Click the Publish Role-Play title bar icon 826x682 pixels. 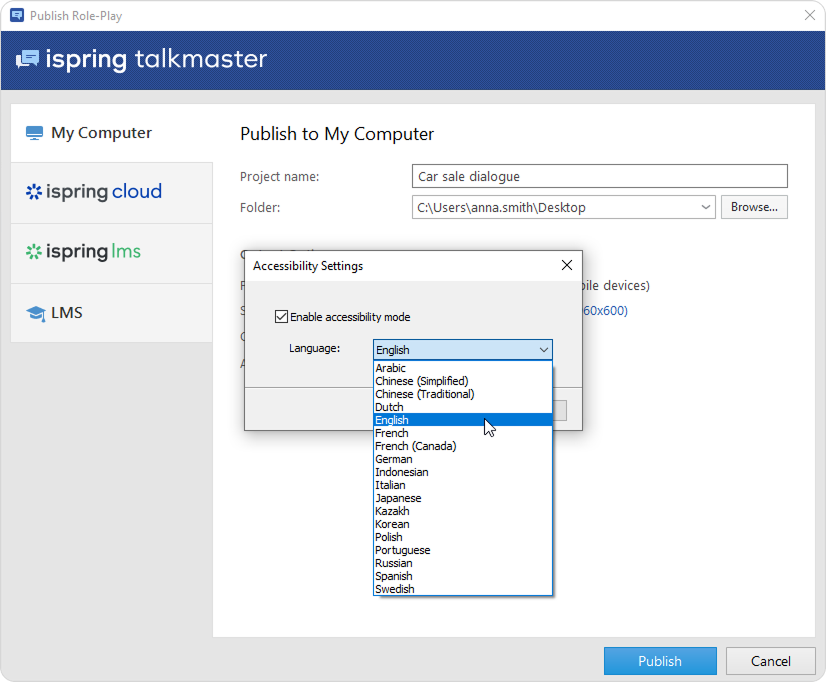click(x=16, y=16)
